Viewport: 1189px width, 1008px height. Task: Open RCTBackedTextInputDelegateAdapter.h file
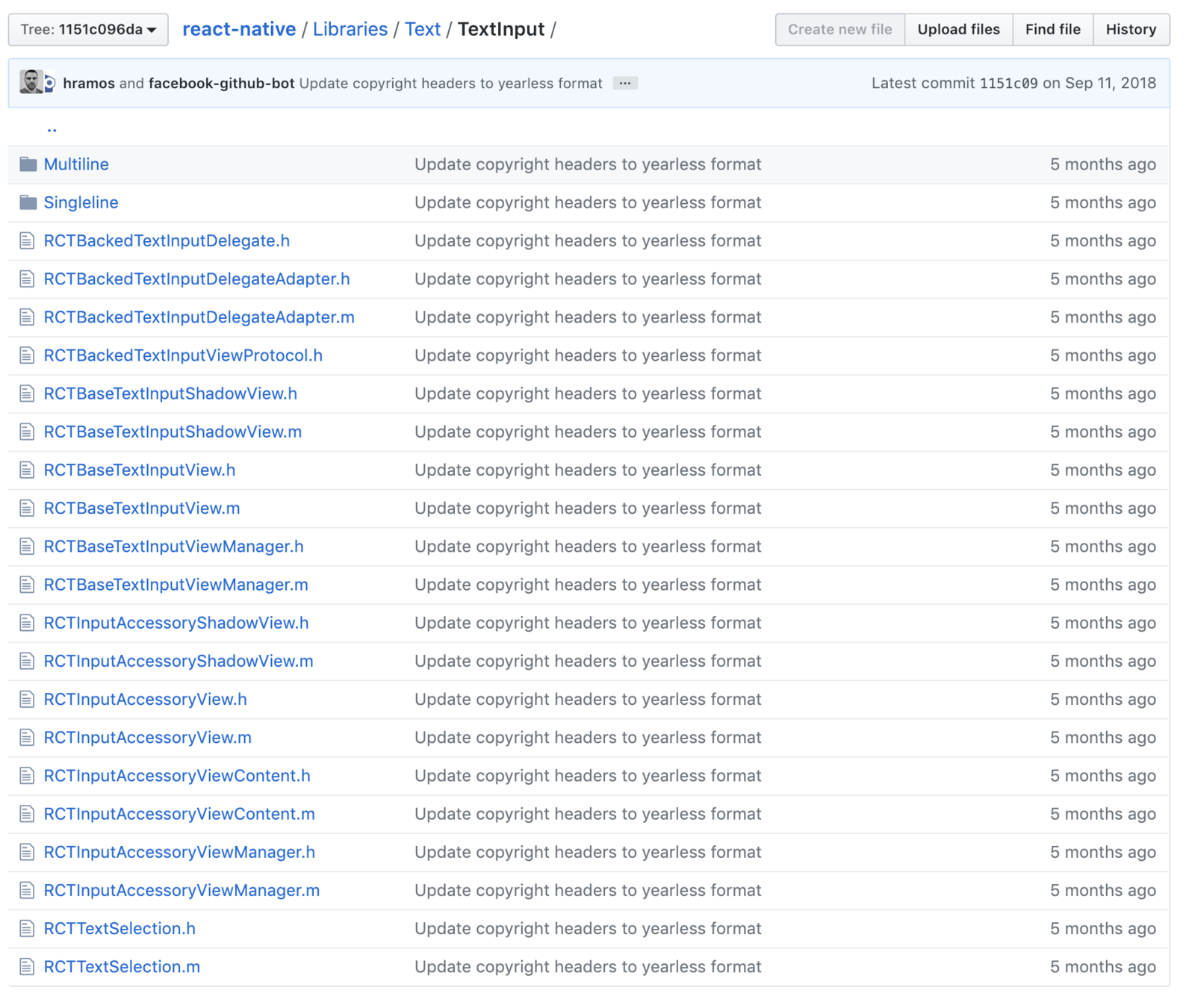coord(196,279)
